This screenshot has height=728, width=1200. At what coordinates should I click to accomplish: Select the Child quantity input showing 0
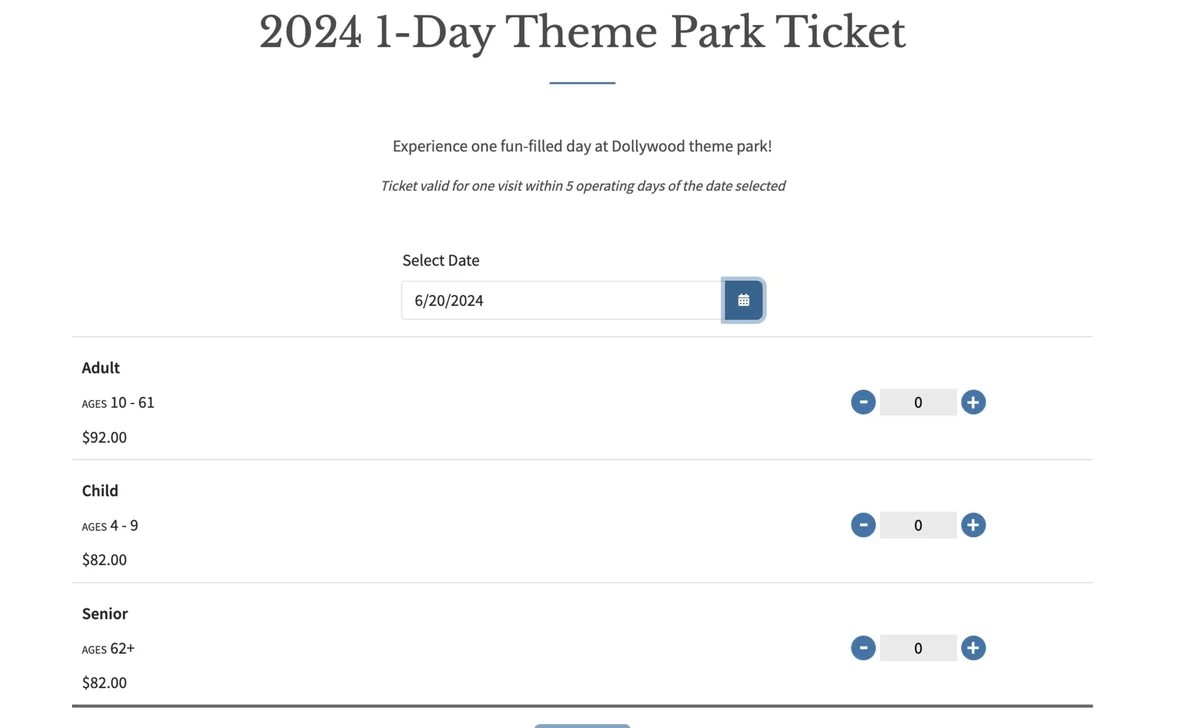[x=917, y=524]
